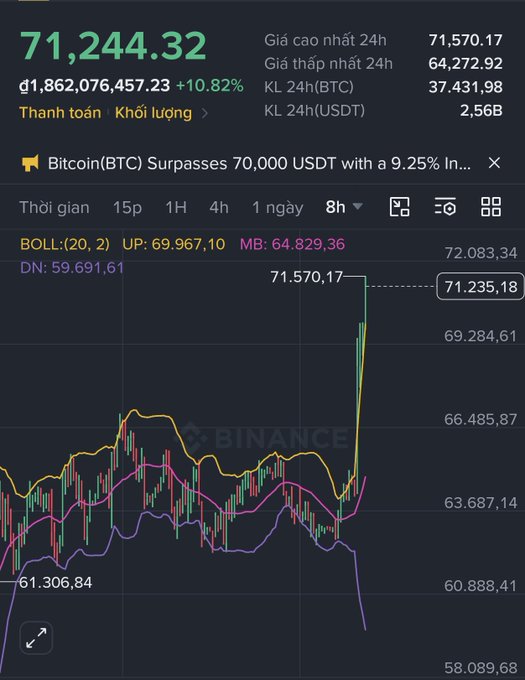The height and width of the screenshot is (680, 525).
Task: Switch to 4h interval
Action: coord(219,208)
